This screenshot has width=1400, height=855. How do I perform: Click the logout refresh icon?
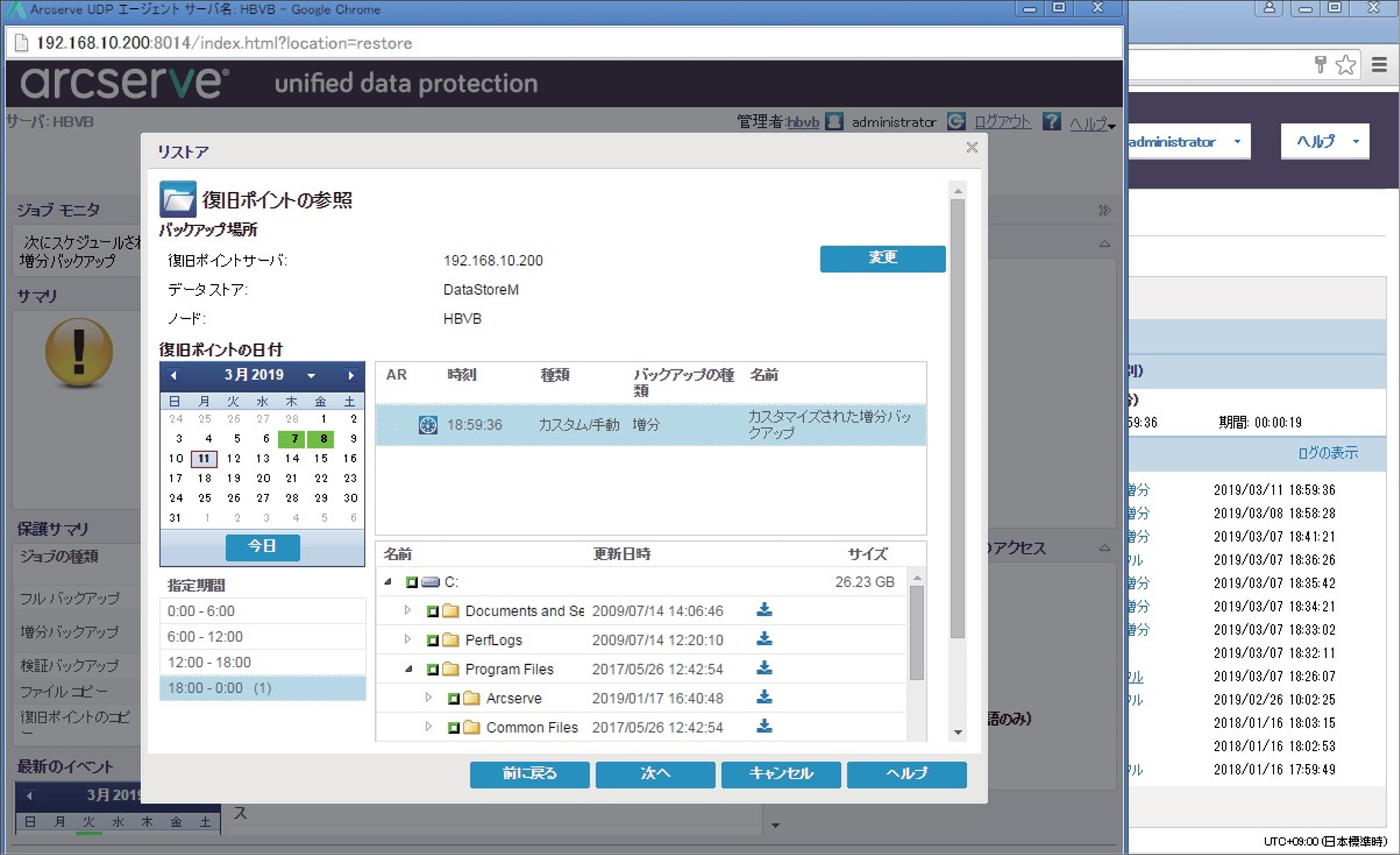[956, 121]
